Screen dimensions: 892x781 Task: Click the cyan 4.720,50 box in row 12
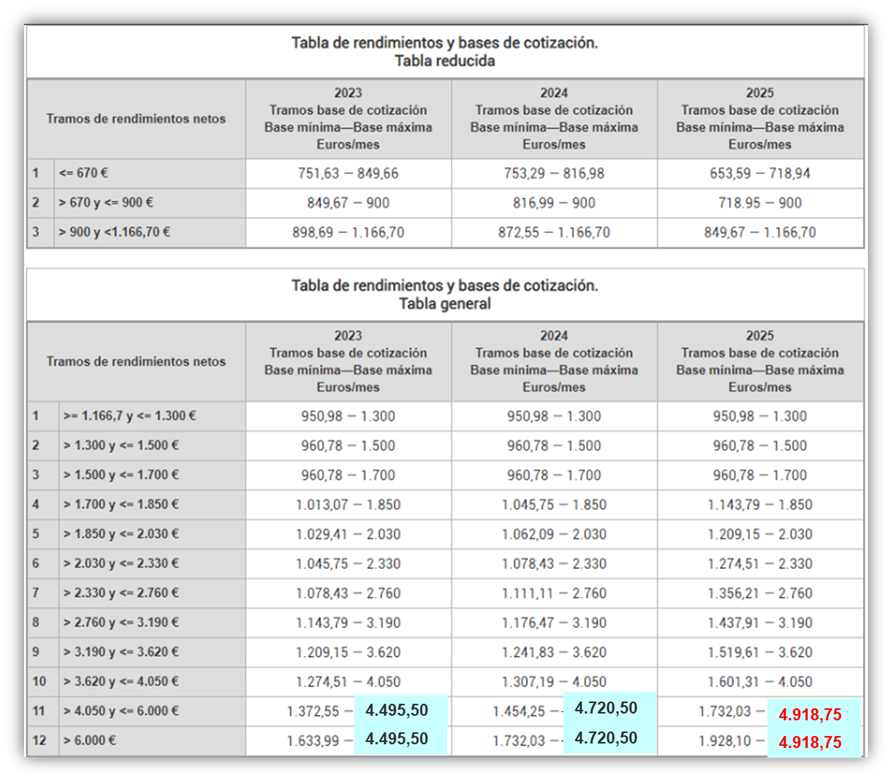tap(605, 738)
